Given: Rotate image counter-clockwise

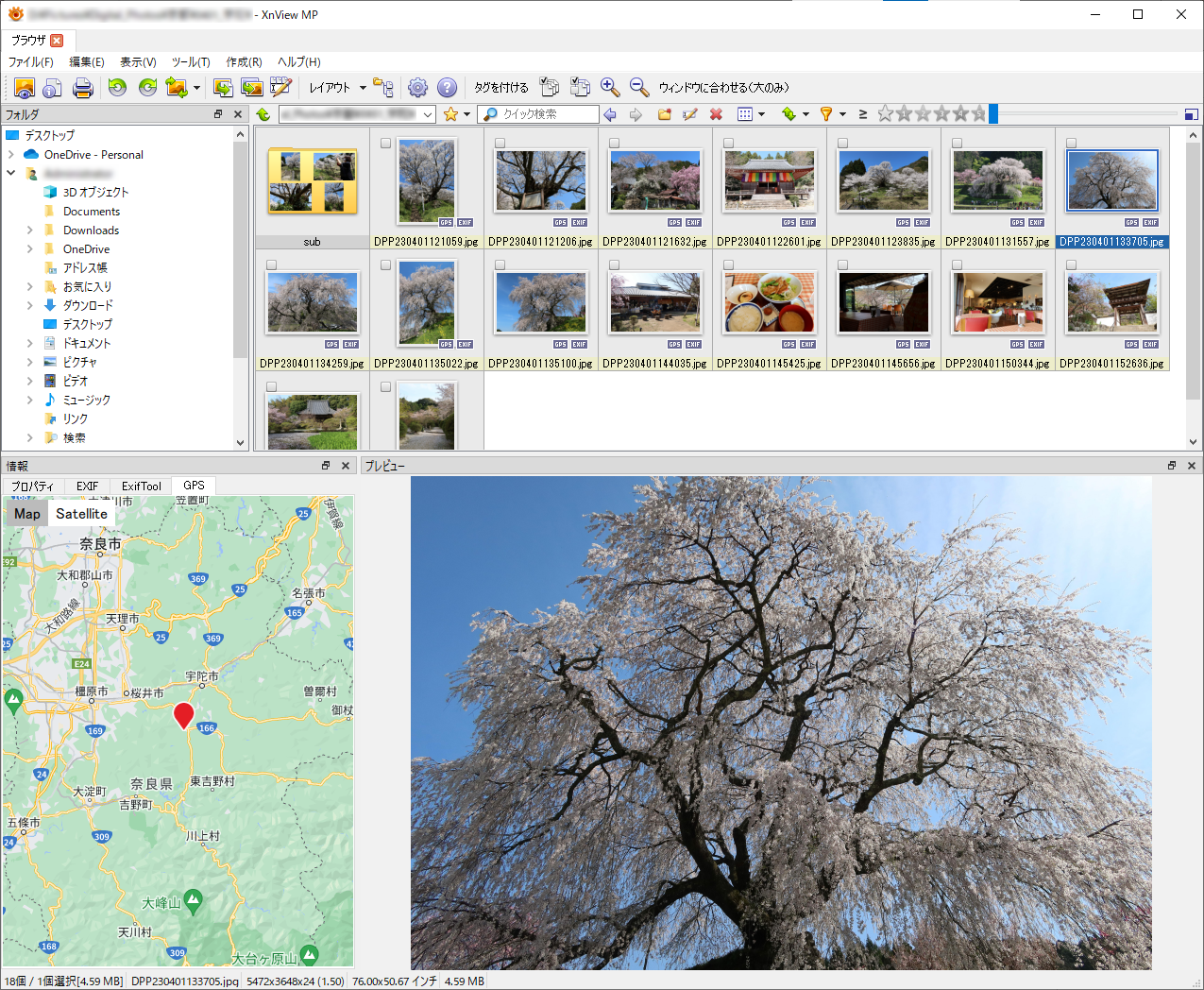Looking at the screenshot, I should tap(117, 88).
